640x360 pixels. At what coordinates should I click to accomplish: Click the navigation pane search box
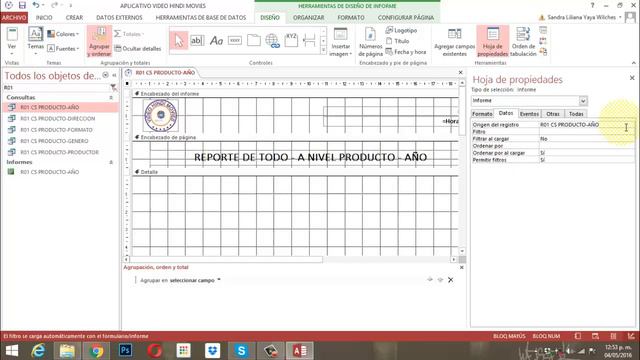[x=55, y=88]
